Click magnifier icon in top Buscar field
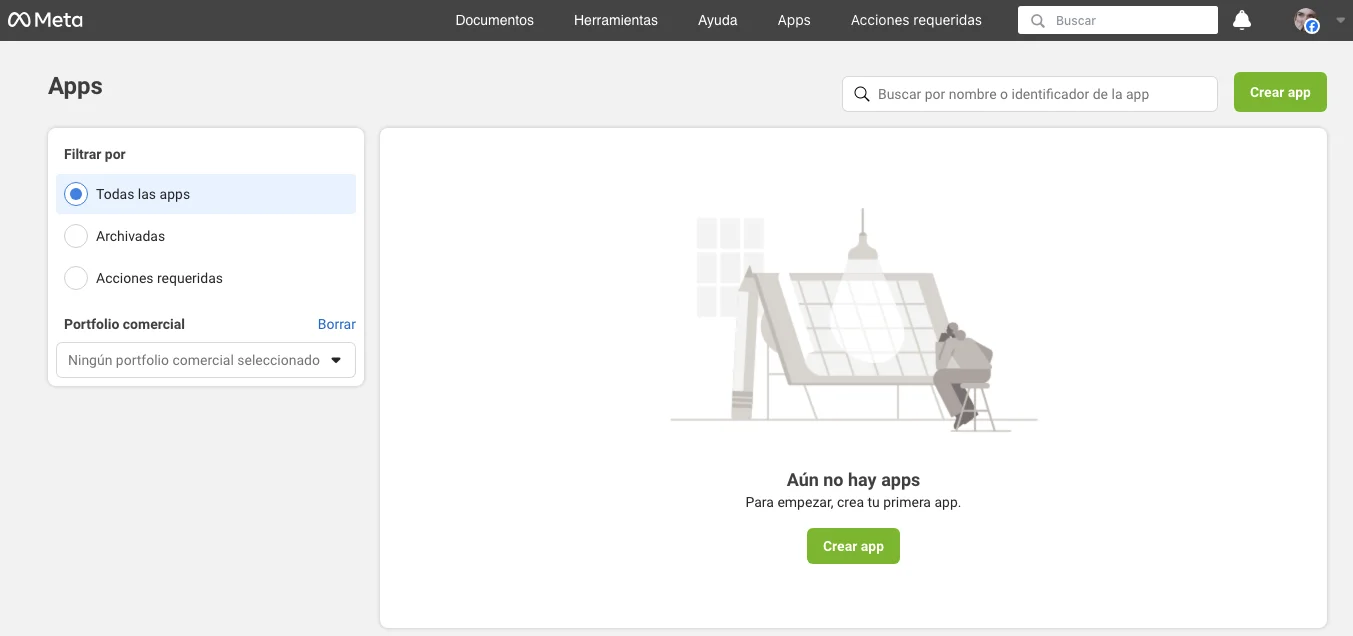The width and height of the screenshot is (1353, 636). (1038, 20)
